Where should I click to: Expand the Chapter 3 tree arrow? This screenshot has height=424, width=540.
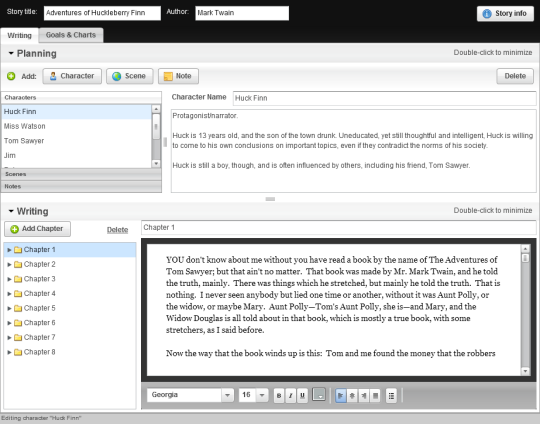click(x=9, y=279)
